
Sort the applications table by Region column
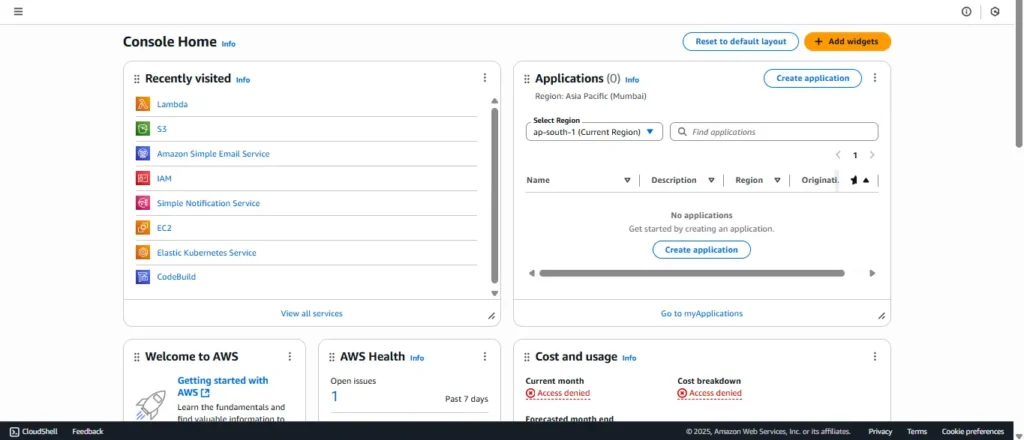coord(777,180)
